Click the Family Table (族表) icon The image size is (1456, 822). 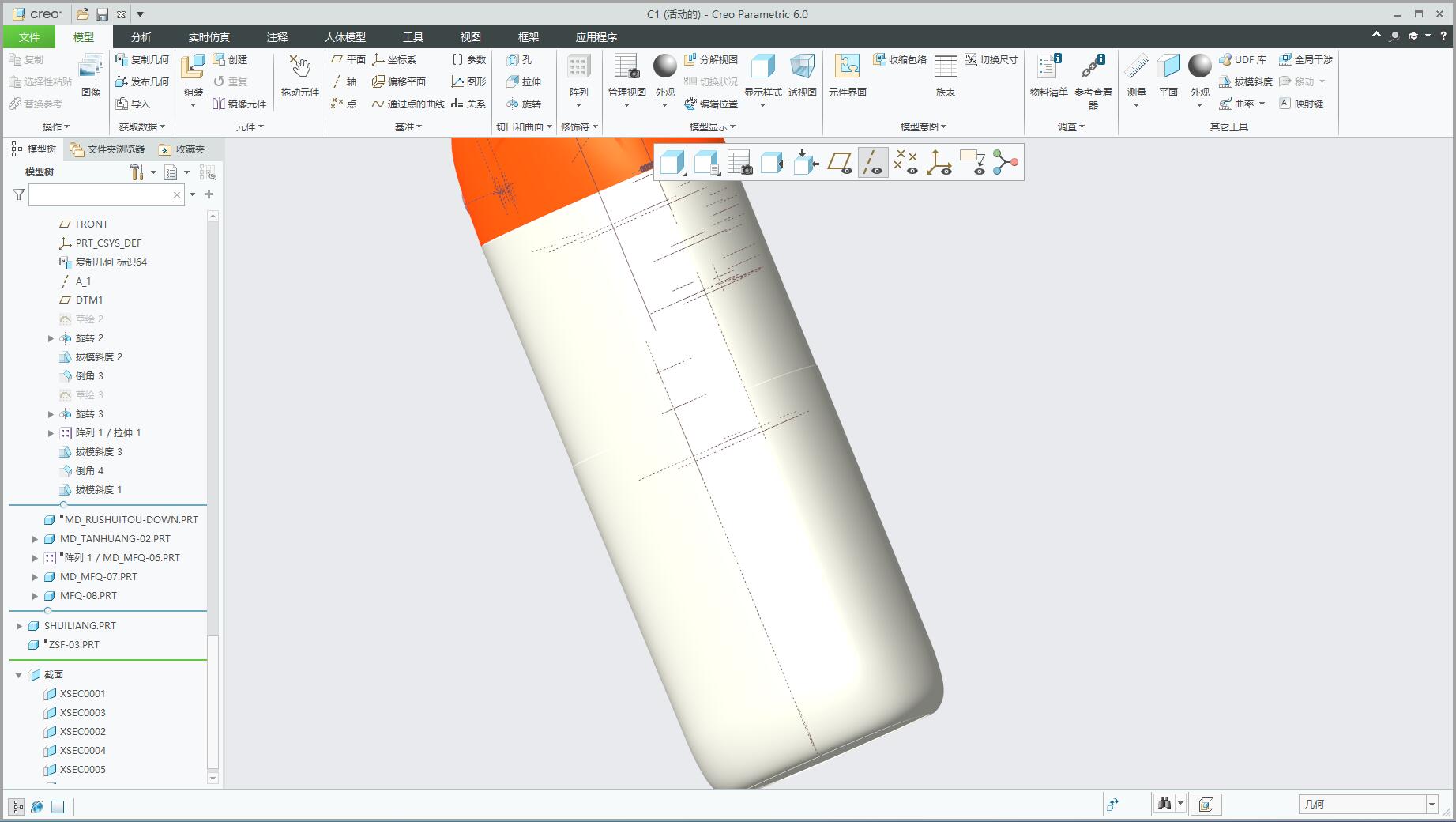pyautogui.click(x=946, y=77)
